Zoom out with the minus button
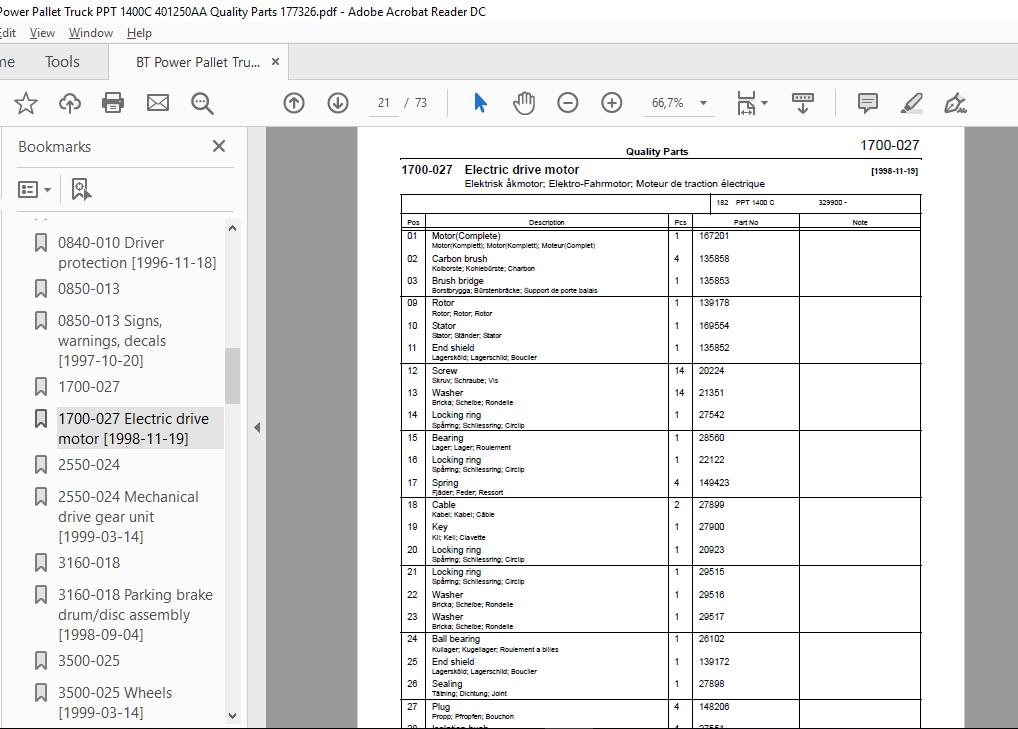The image size is (1018, 729). pyautogui.click(x=567, y=103)
